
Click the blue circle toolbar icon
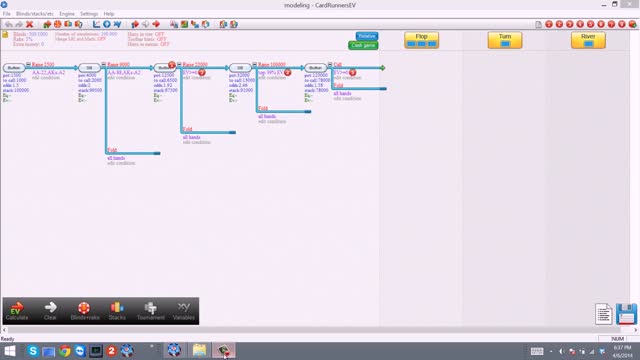point(107,24)
